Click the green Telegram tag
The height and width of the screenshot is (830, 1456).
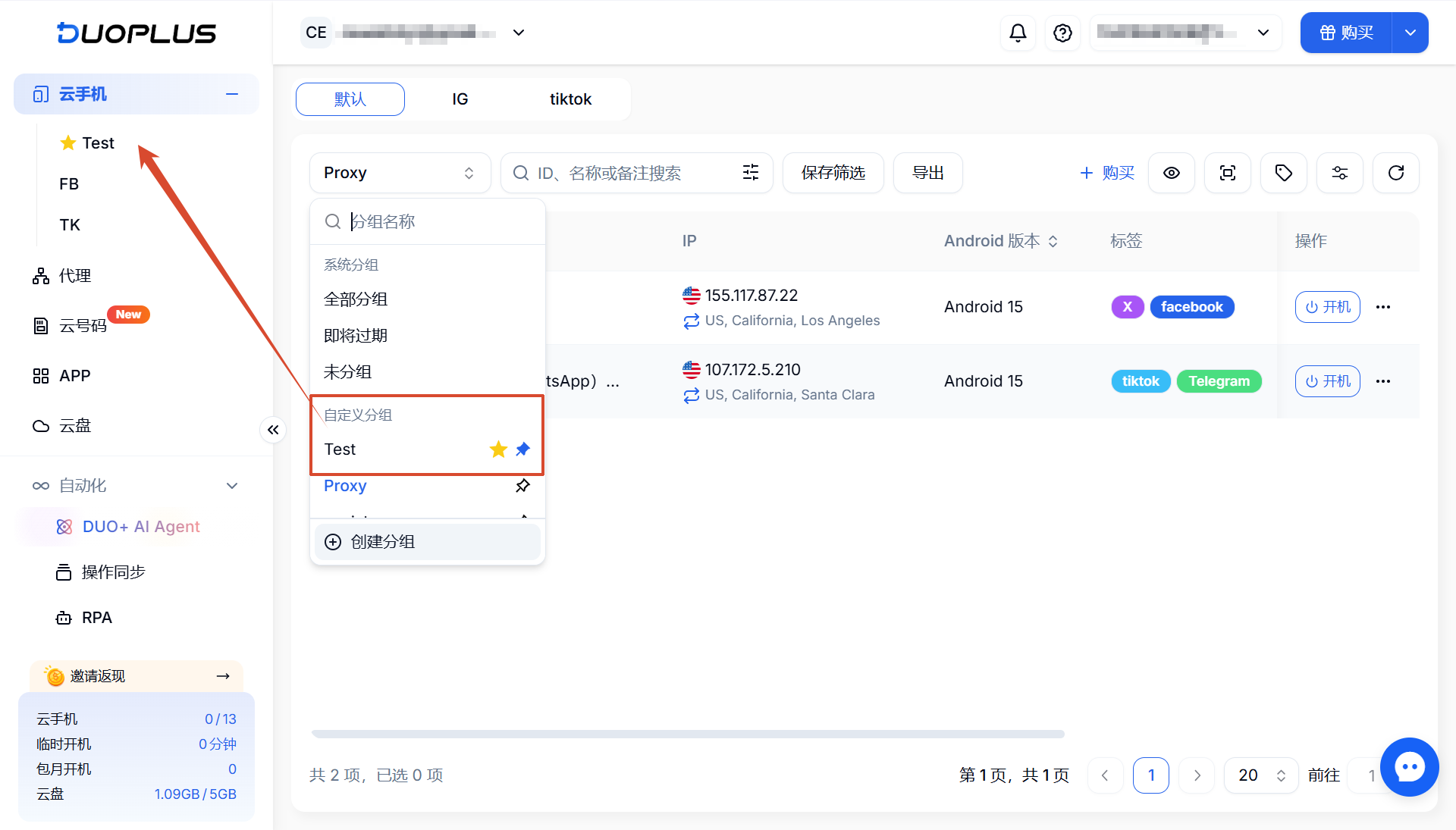click(x=1219, y=381)
